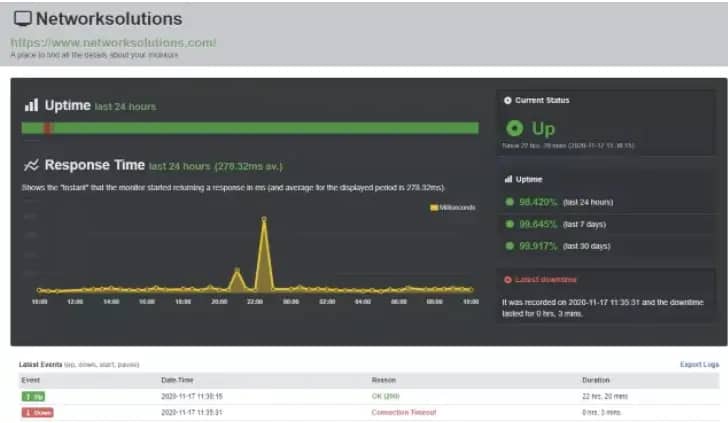This screenshot has width=728, height=423.
Task: Select the 99.917% uptime value
Action: [538, 246]
